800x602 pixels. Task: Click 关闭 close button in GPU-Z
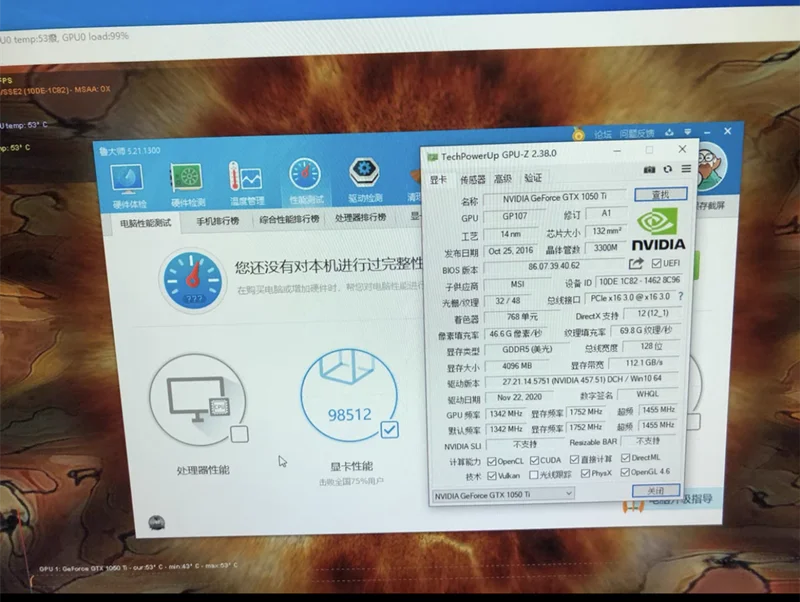[x=656, y=490]
